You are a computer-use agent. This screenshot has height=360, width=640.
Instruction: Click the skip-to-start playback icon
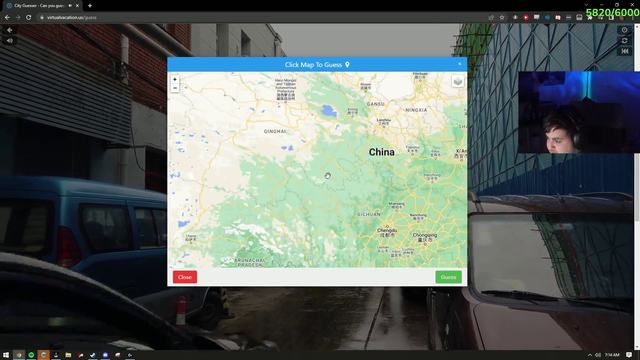point(624,51)
